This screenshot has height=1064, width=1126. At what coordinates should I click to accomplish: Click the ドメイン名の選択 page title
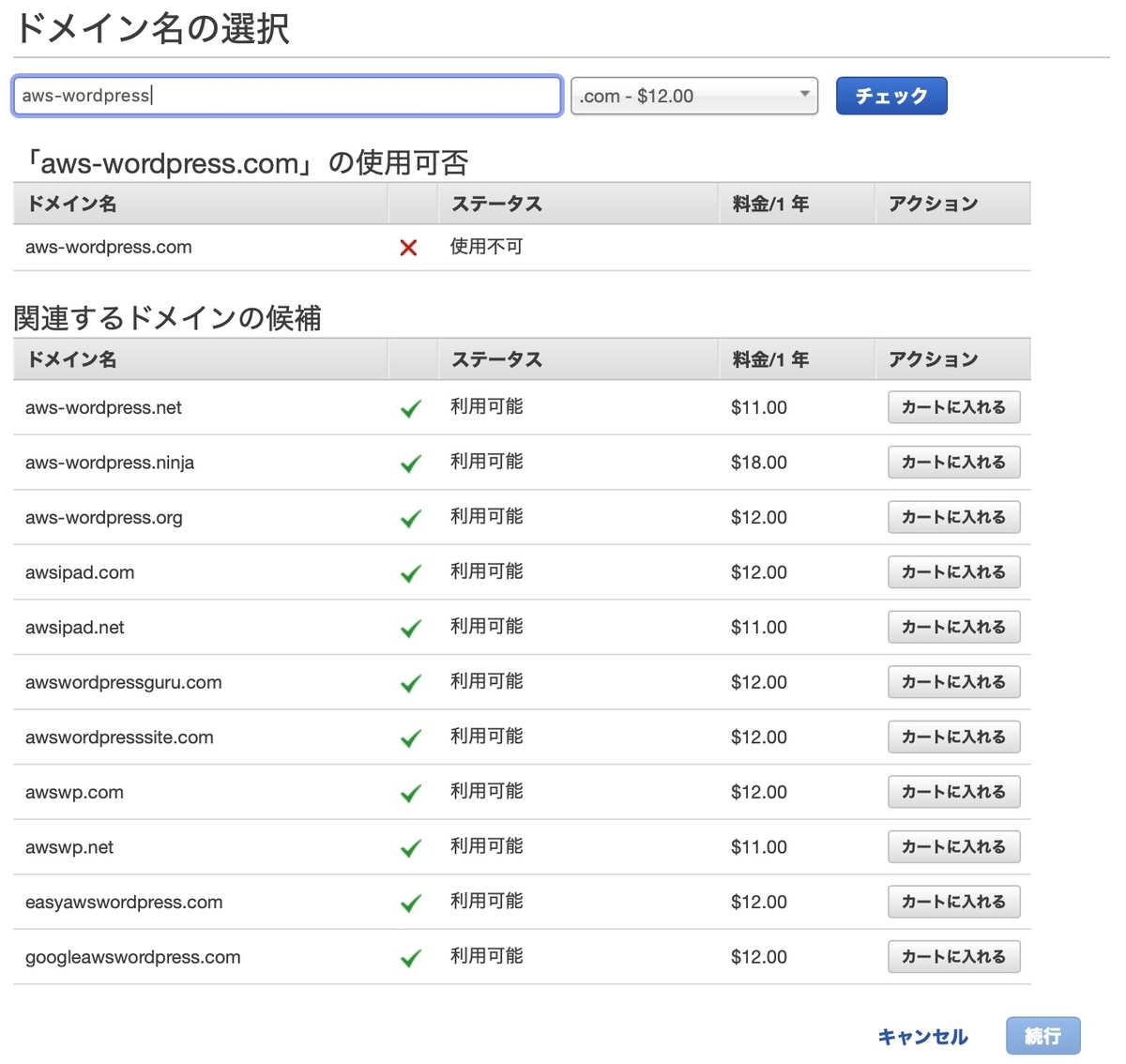coord(152,28)
